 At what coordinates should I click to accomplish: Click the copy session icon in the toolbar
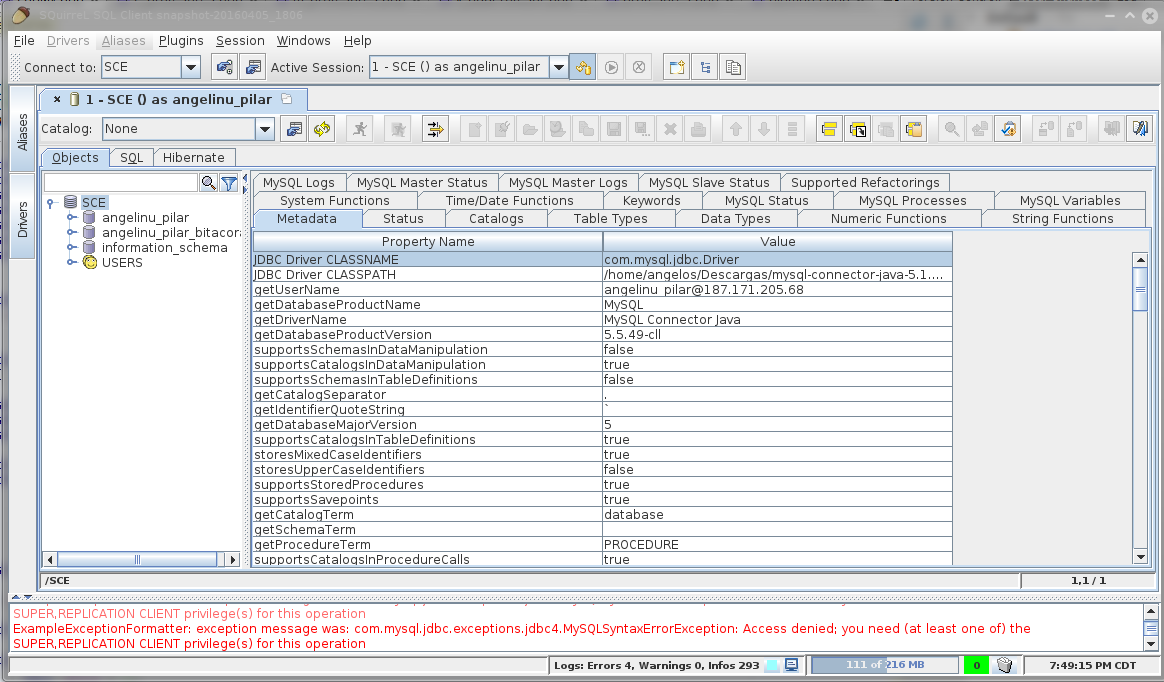732,66
